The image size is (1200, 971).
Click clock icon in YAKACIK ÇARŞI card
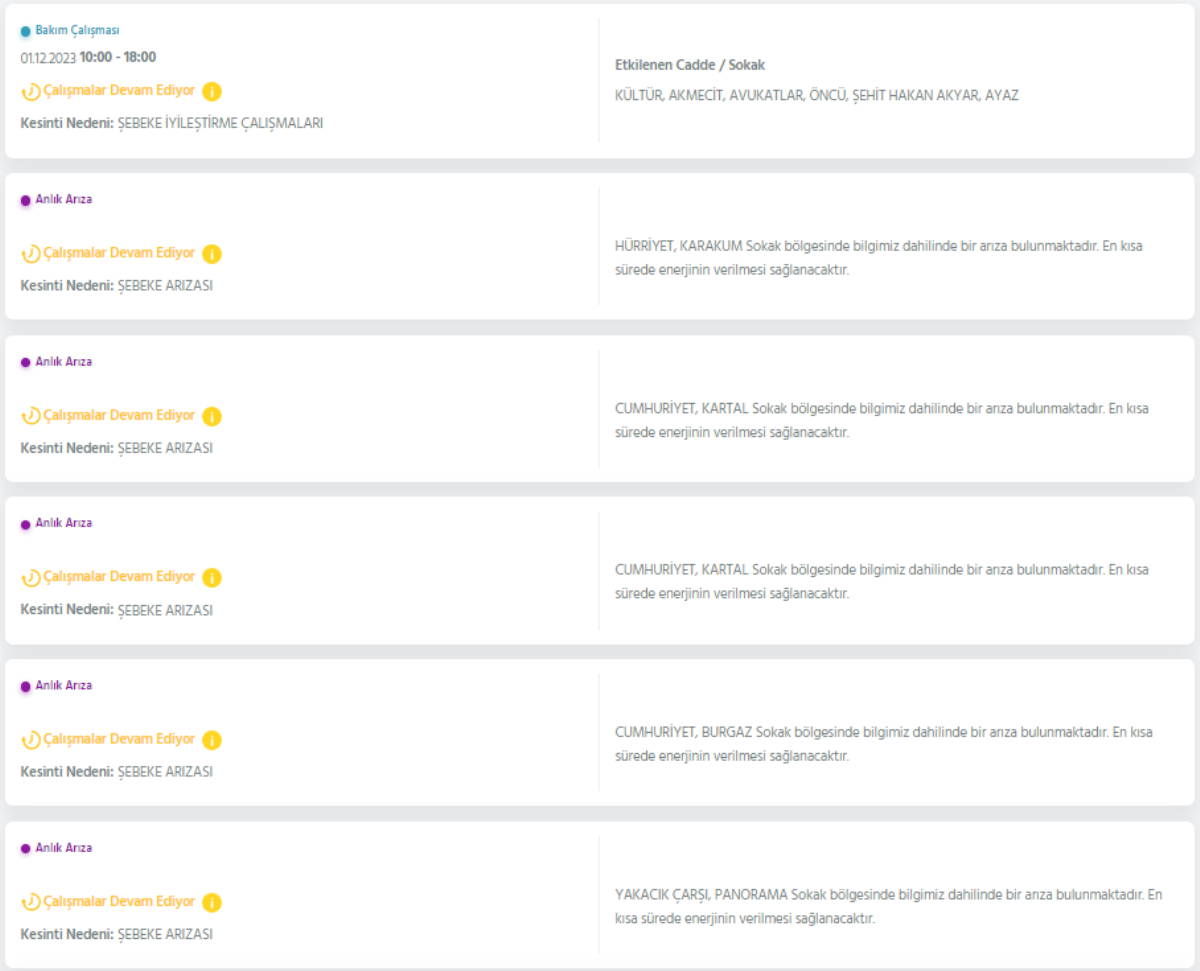(x=31, y=902)
